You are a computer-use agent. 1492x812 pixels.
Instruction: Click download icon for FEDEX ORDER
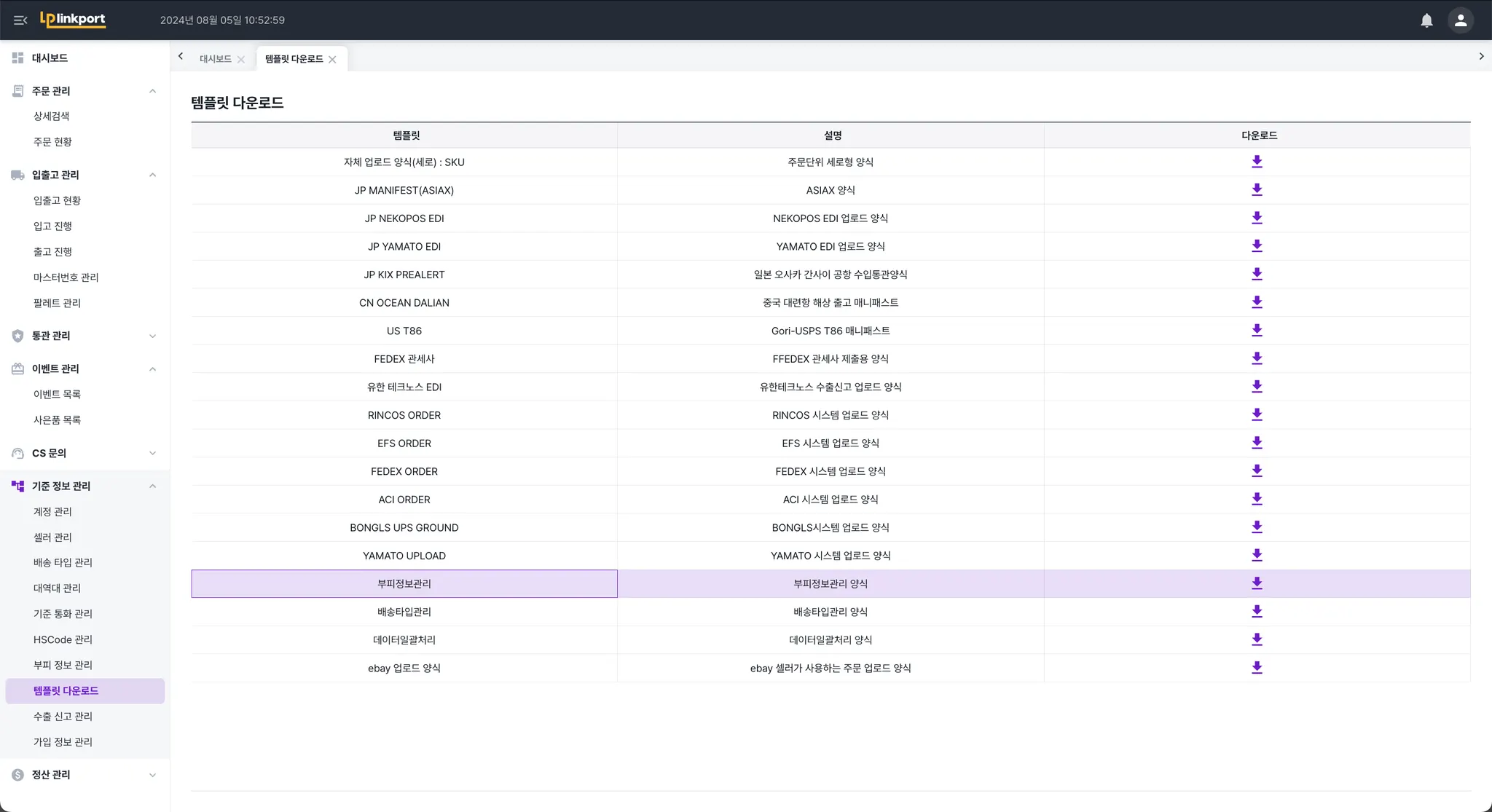[x=1257, y=471]
